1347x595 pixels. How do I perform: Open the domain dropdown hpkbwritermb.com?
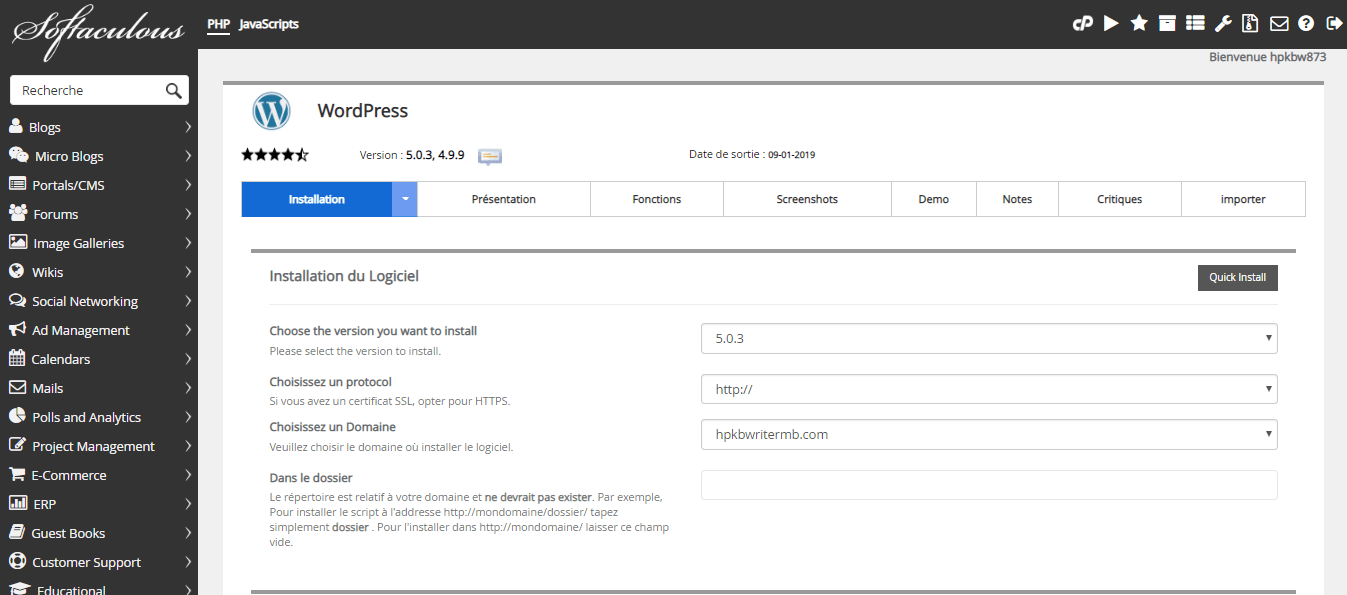point(989,434)
